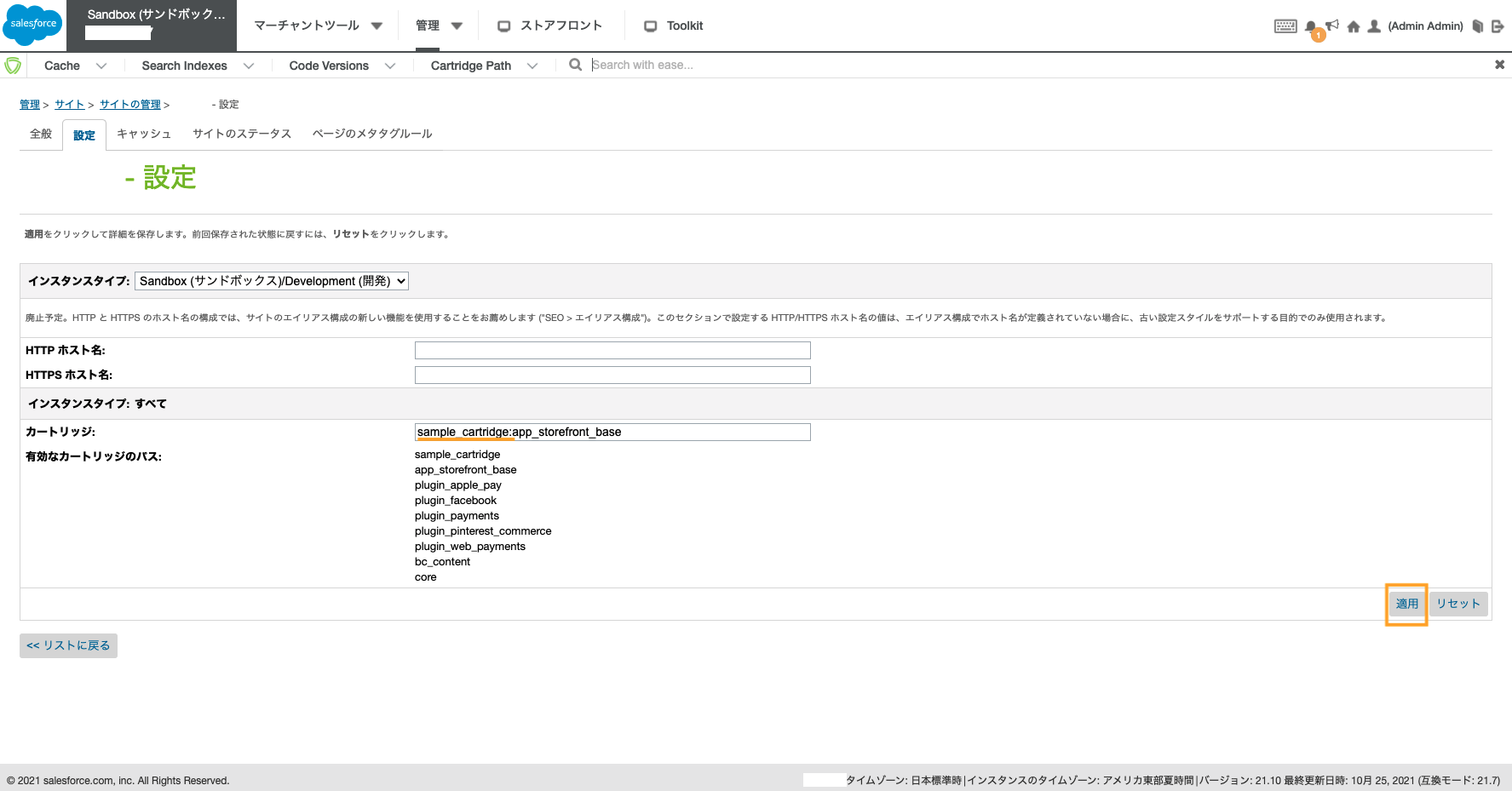Click the green shield icon
This screenshot has height=791, width=1512.
pyautogui.click(x=14, y=64)
